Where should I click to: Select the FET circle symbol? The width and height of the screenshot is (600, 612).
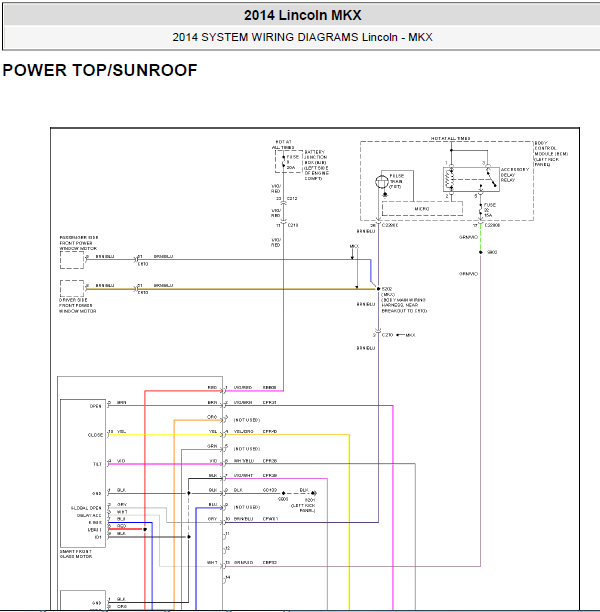point(382,181)
